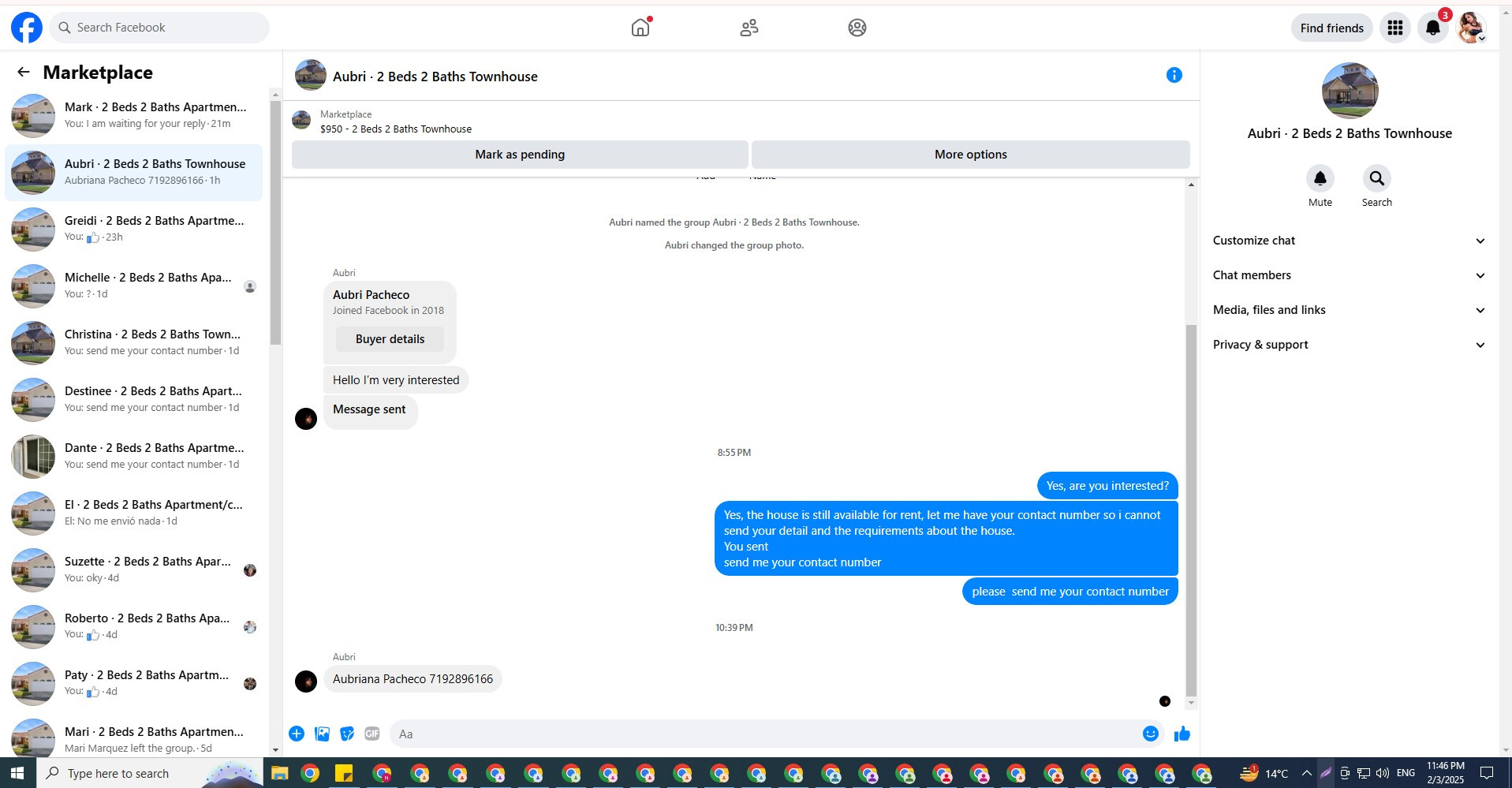
Task: Open the 14°C weather widget
Action: click(1264, 773)
